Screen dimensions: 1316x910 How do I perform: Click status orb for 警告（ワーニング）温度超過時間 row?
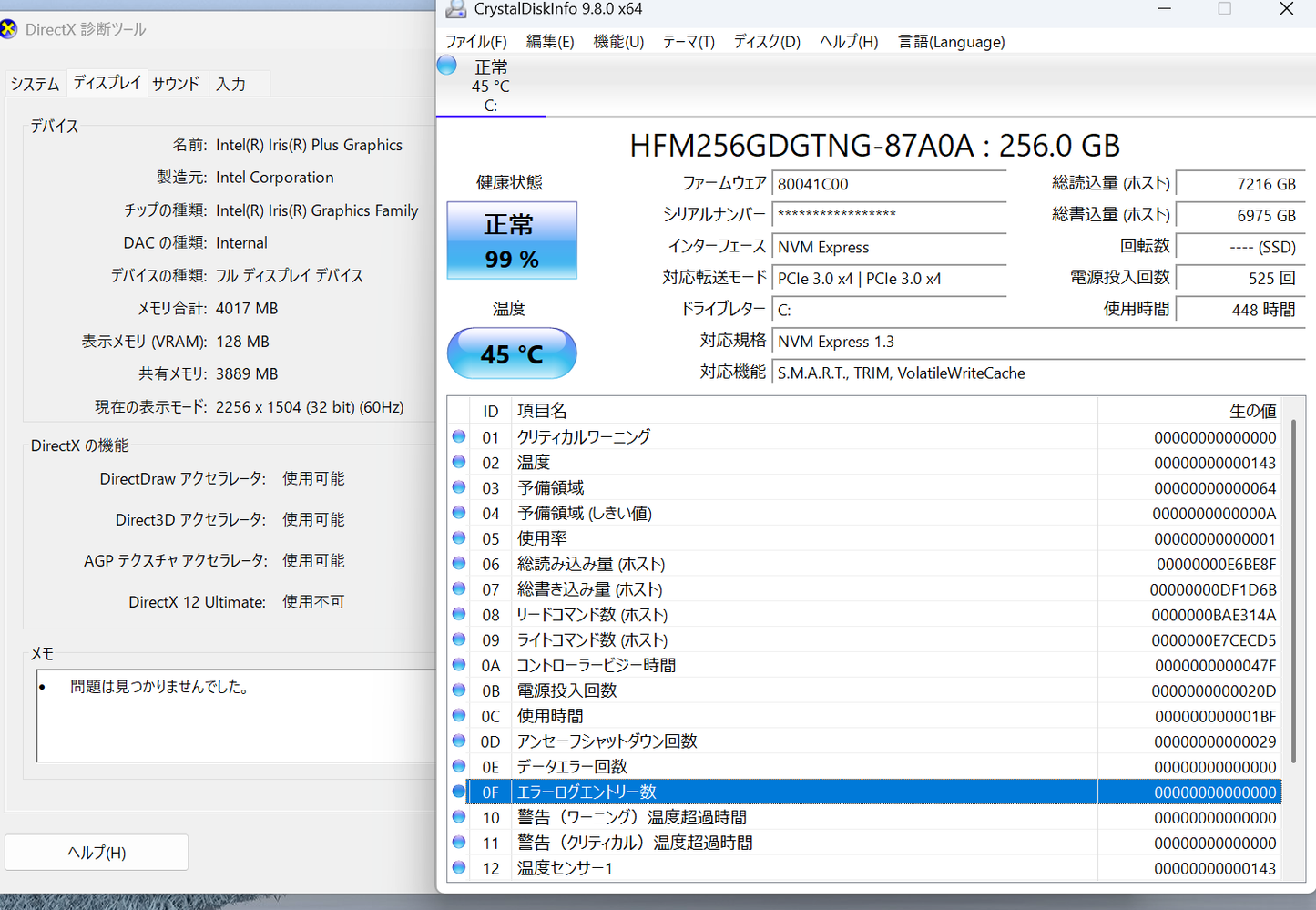(x=459, y=817)
